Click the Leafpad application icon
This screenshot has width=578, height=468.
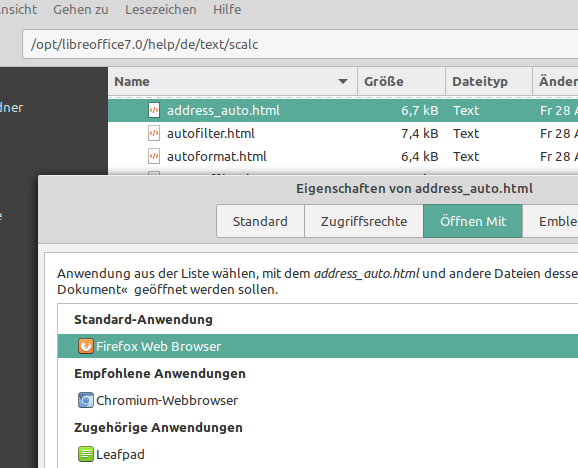click(x=86, y=454)
